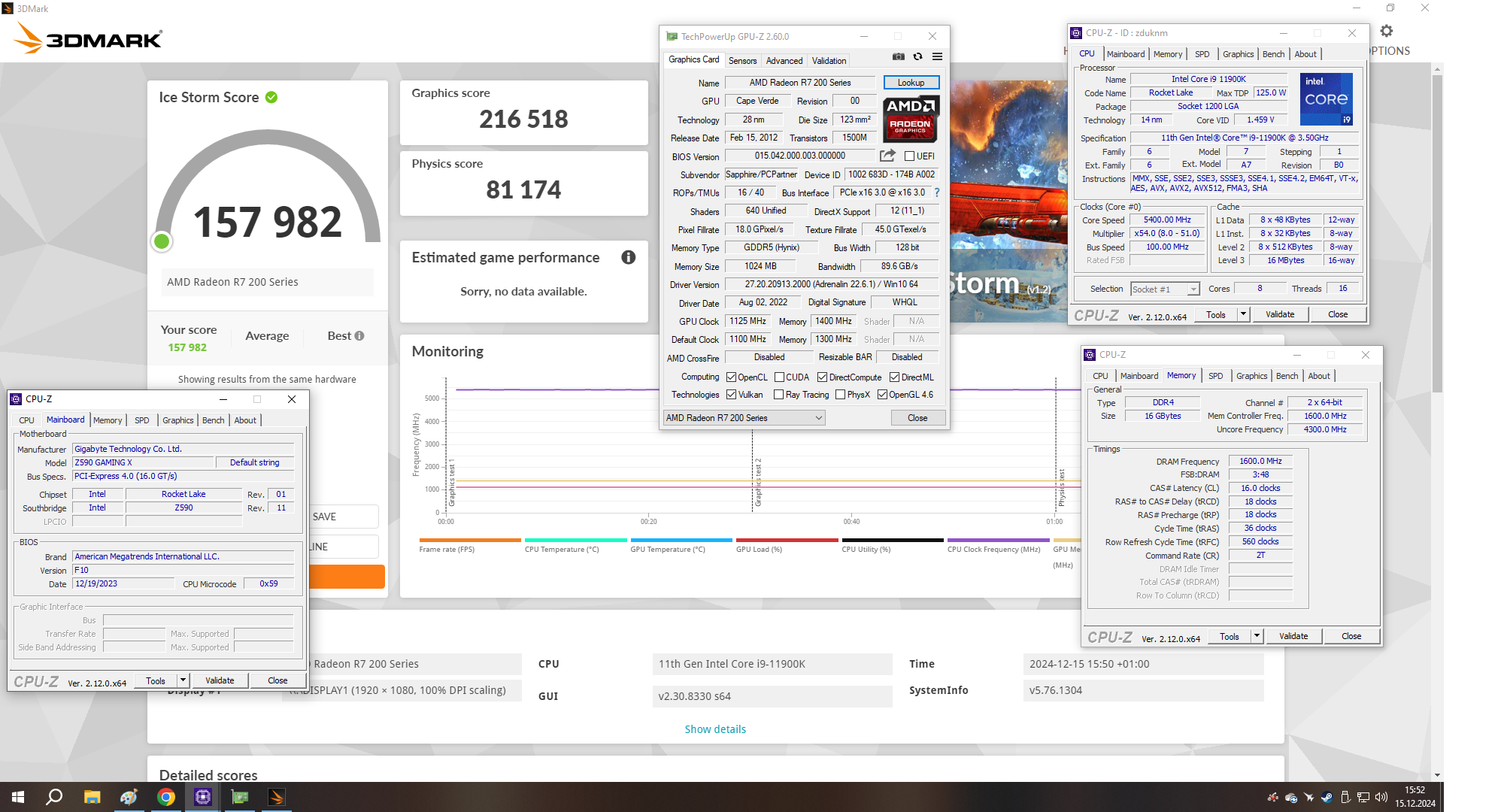Click the network icon in the system tray
The height and width of the screenshot is (812, 1504).
point(1363,797)
